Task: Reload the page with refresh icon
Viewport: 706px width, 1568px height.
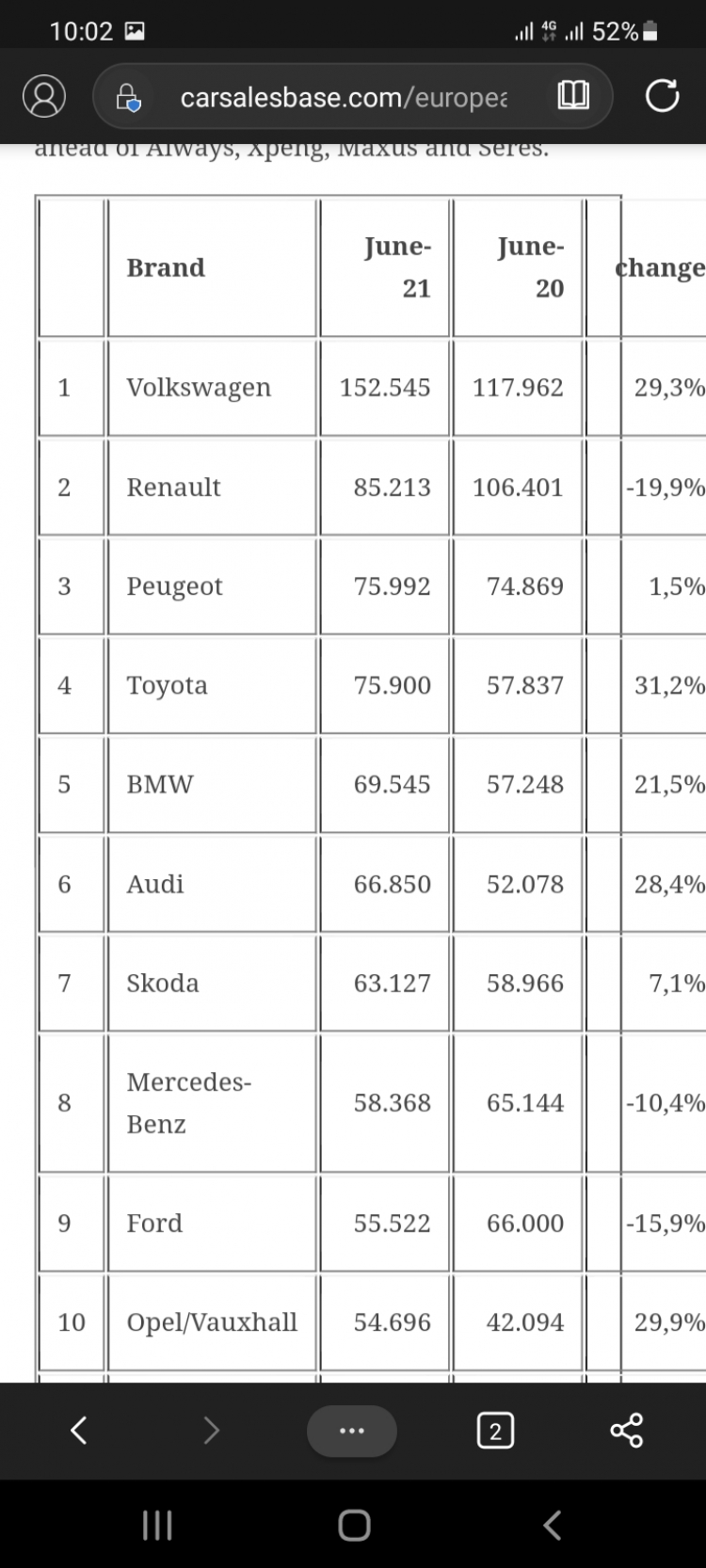Action: [662, 96]
